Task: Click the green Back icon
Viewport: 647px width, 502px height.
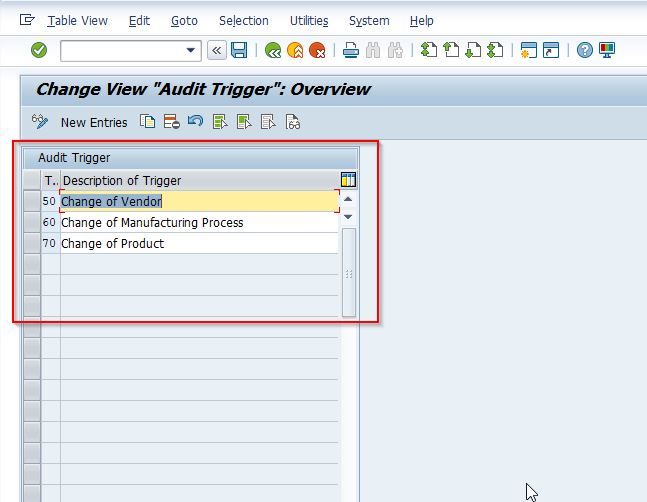Action: click(x=273, y=50)
